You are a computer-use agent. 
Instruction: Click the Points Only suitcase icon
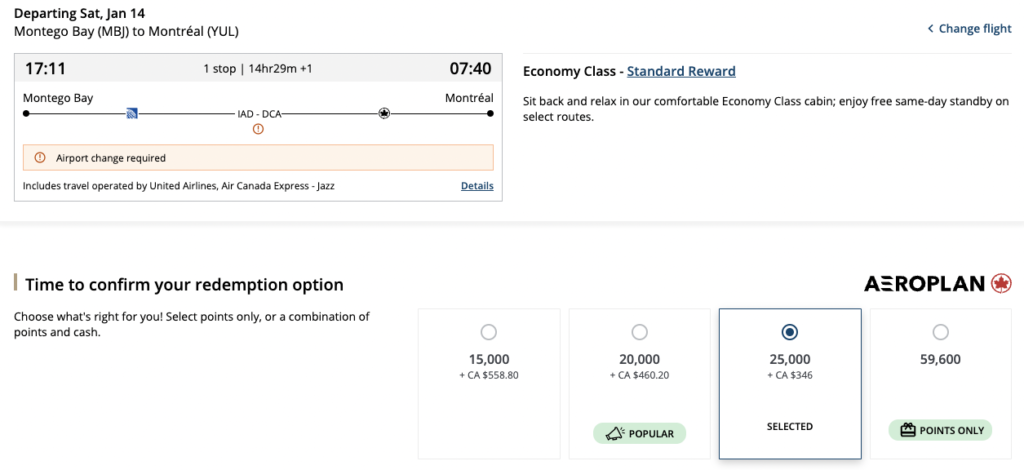click(908, 431)
